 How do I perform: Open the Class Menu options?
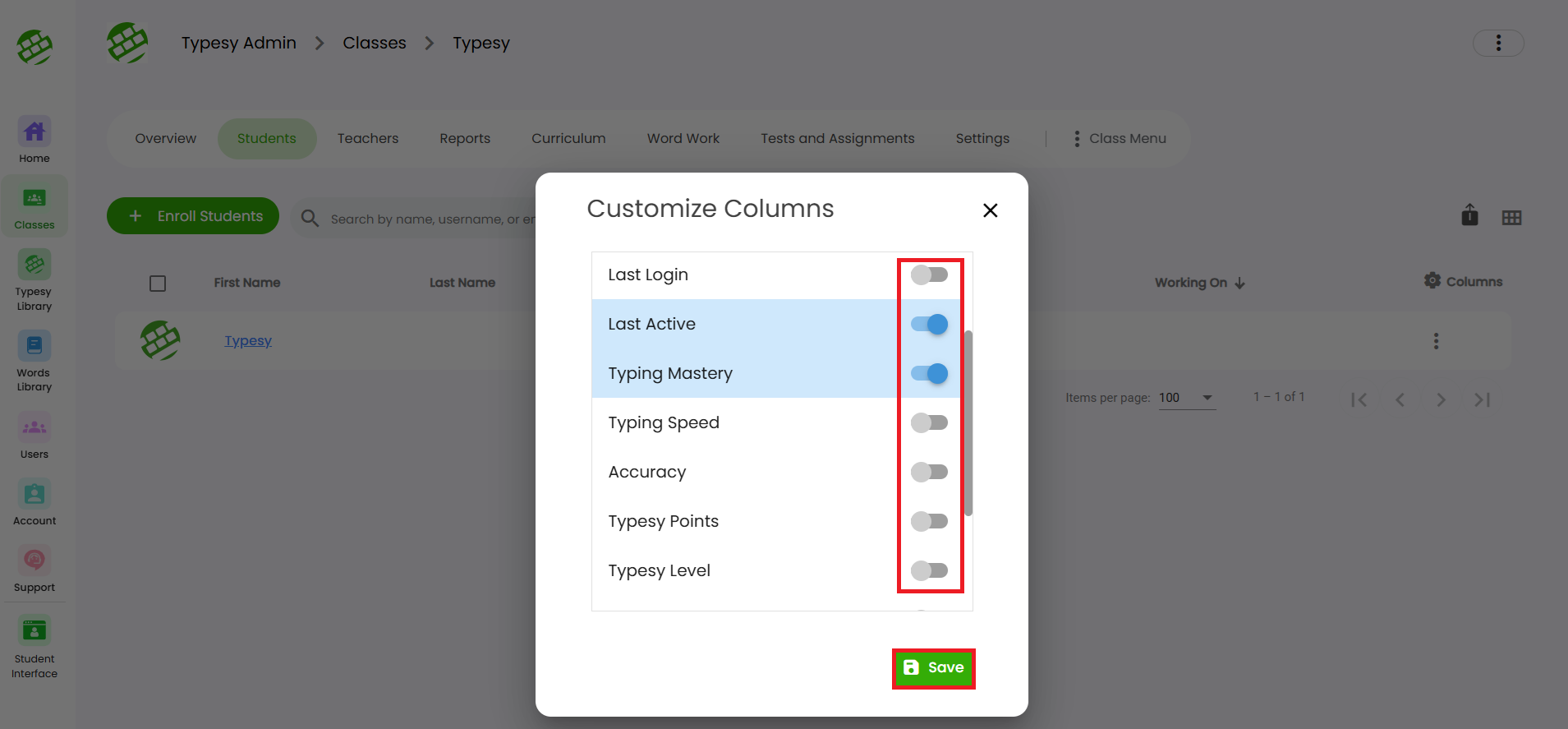[x=1119, y=139]
